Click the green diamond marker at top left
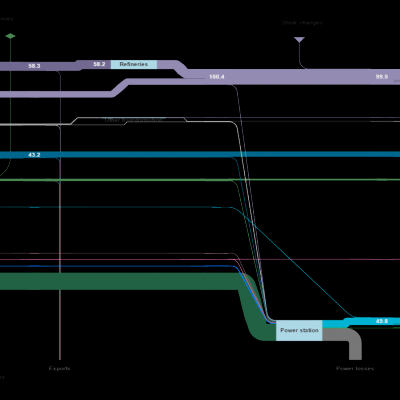The height and width of the screenshot is (400, 400). (x=10, y=36)
